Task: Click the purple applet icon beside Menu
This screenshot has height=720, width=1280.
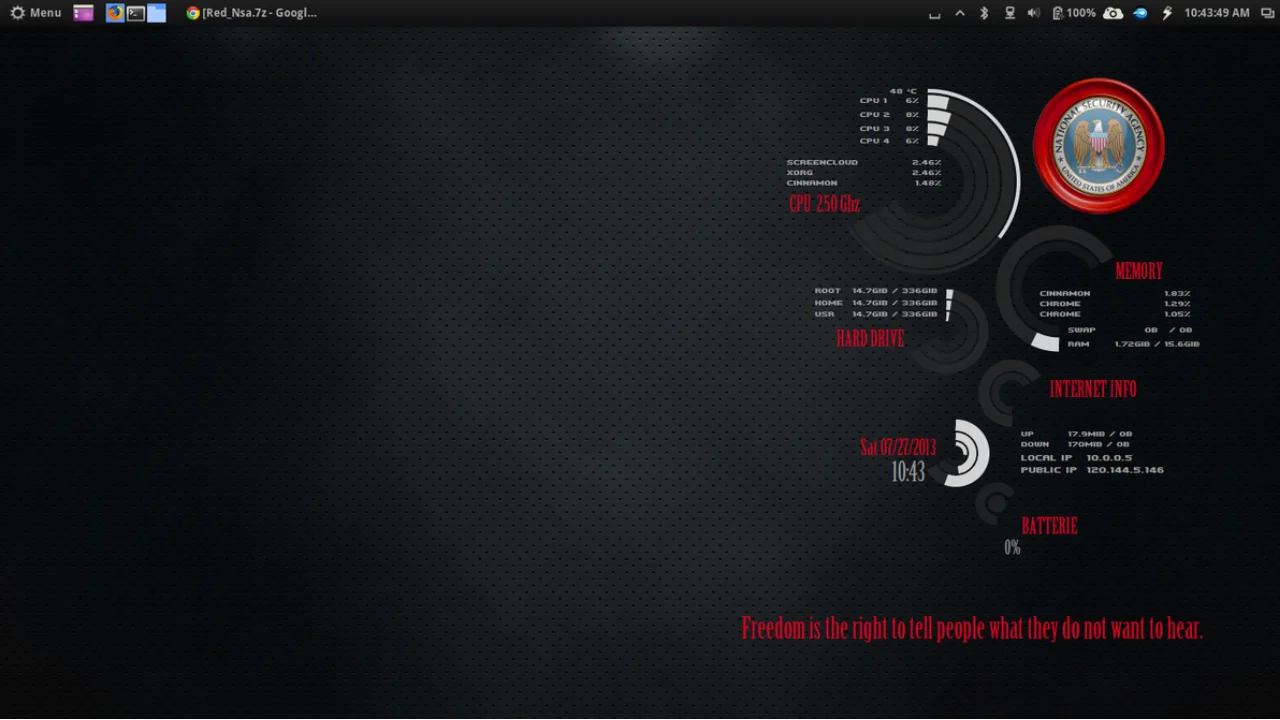Action: (83, 13)
